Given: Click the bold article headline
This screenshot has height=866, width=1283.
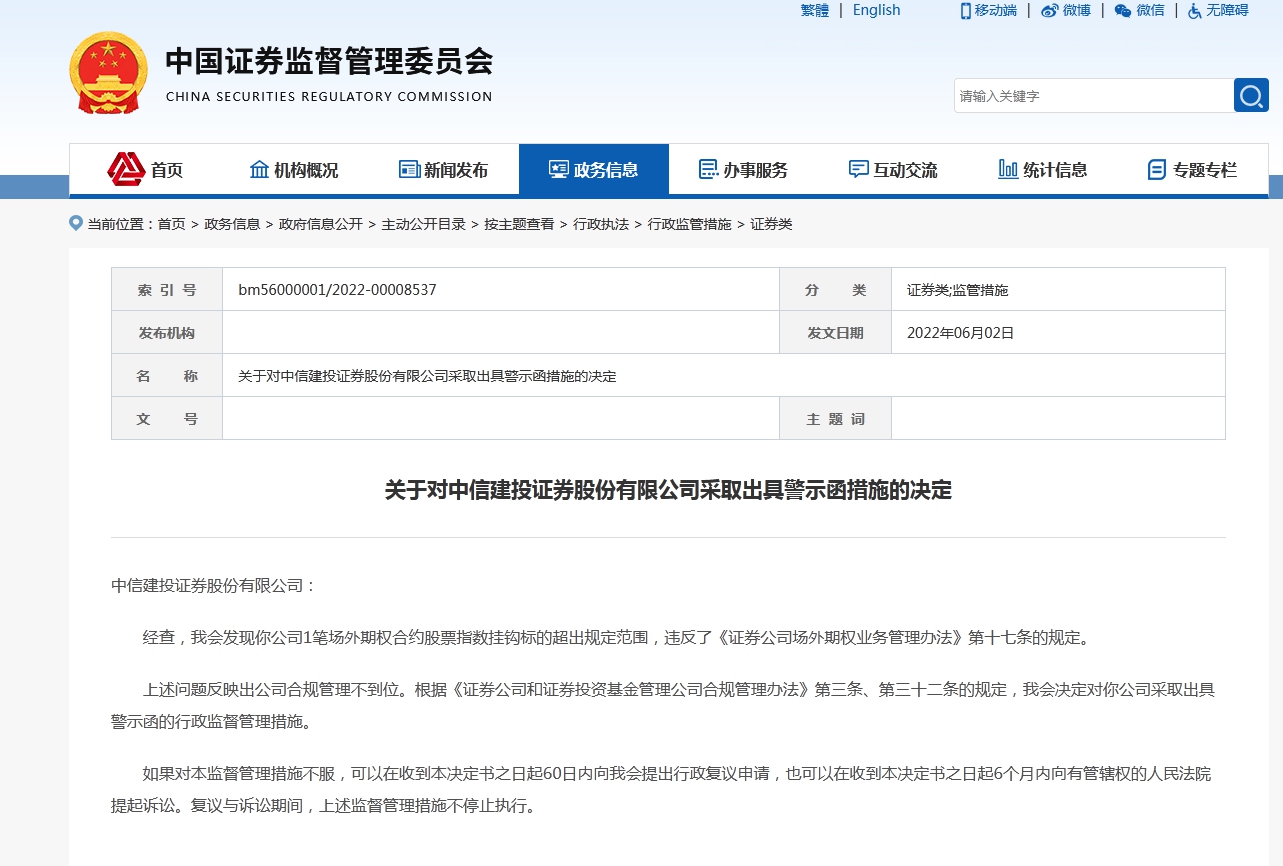Looking at the screenshot, I should (668, 490).
